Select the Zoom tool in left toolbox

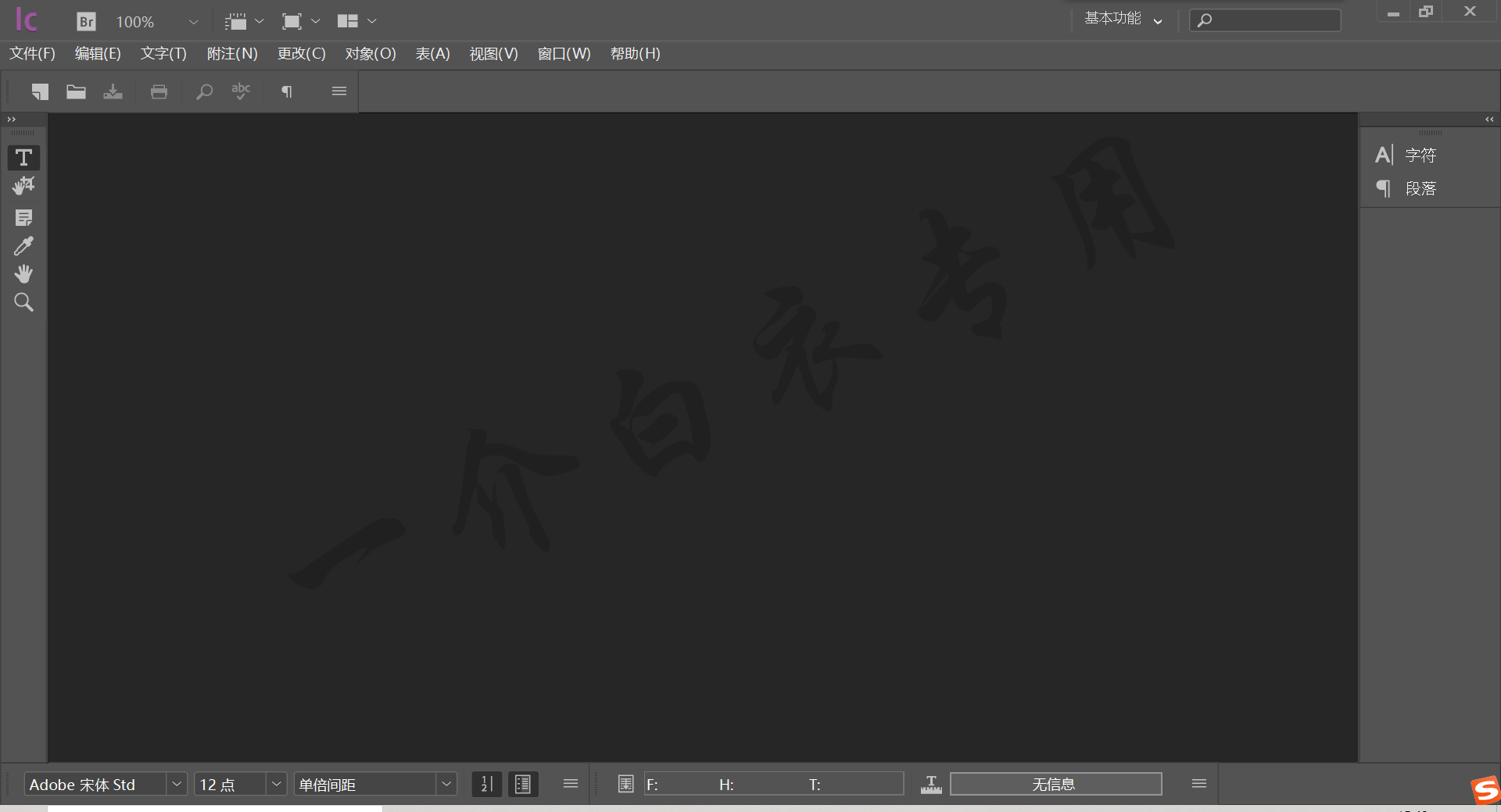pyautogui.click(x=23, y=302)
